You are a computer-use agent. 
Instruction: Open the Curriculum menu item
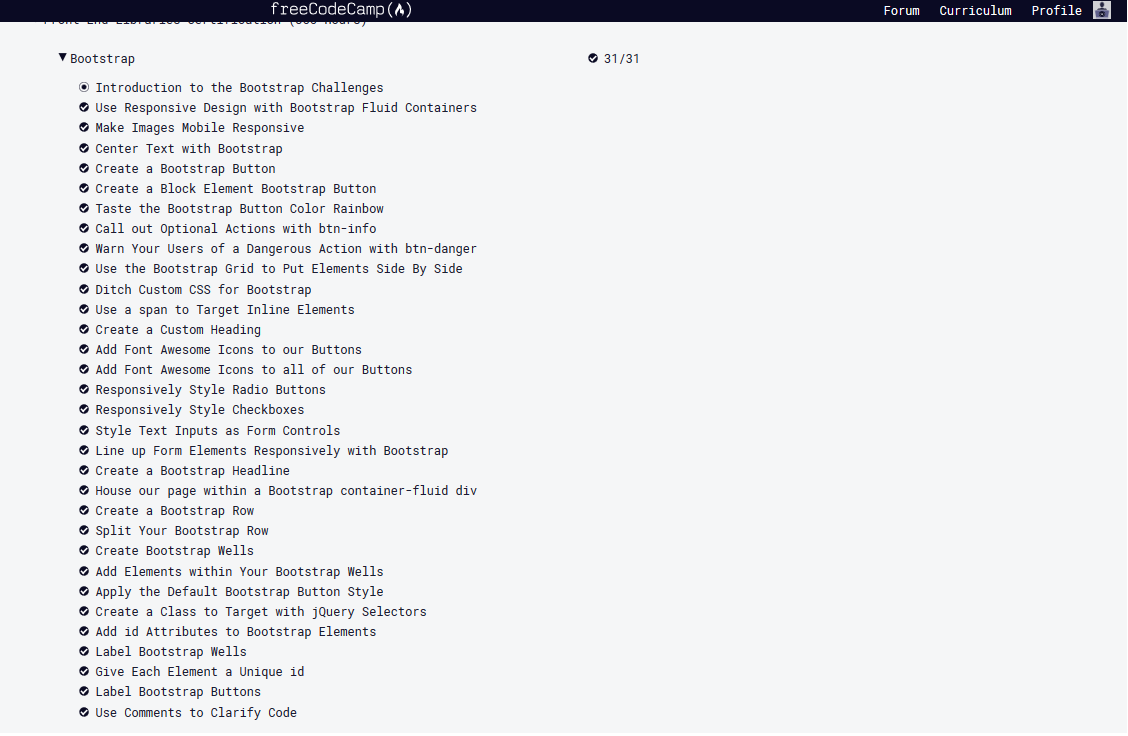pos(975,11)
